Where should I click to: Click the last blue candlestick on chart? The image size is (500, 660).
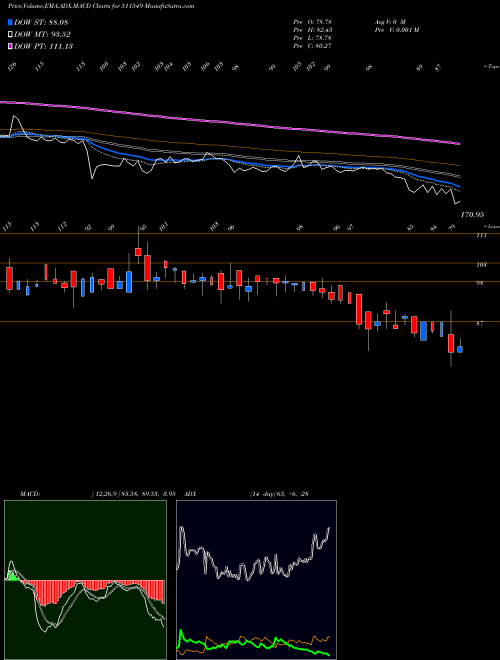tap(460, 349)
